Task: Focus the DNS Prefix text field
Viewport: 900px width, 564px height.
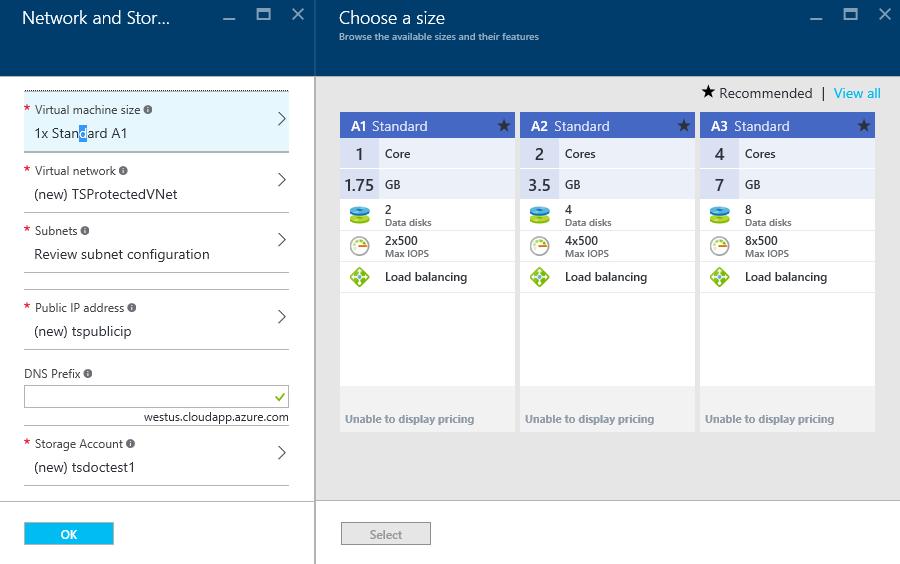Action: tap(156, 396)
